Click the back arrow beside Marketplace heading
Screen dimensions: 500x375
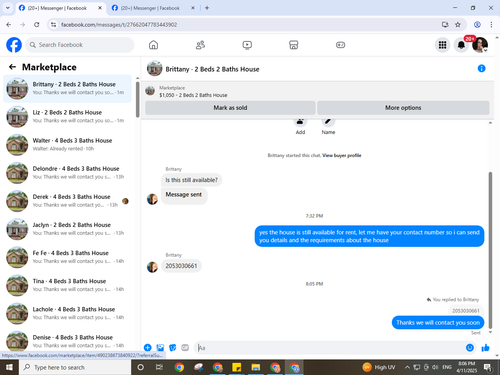pos(12,67)
